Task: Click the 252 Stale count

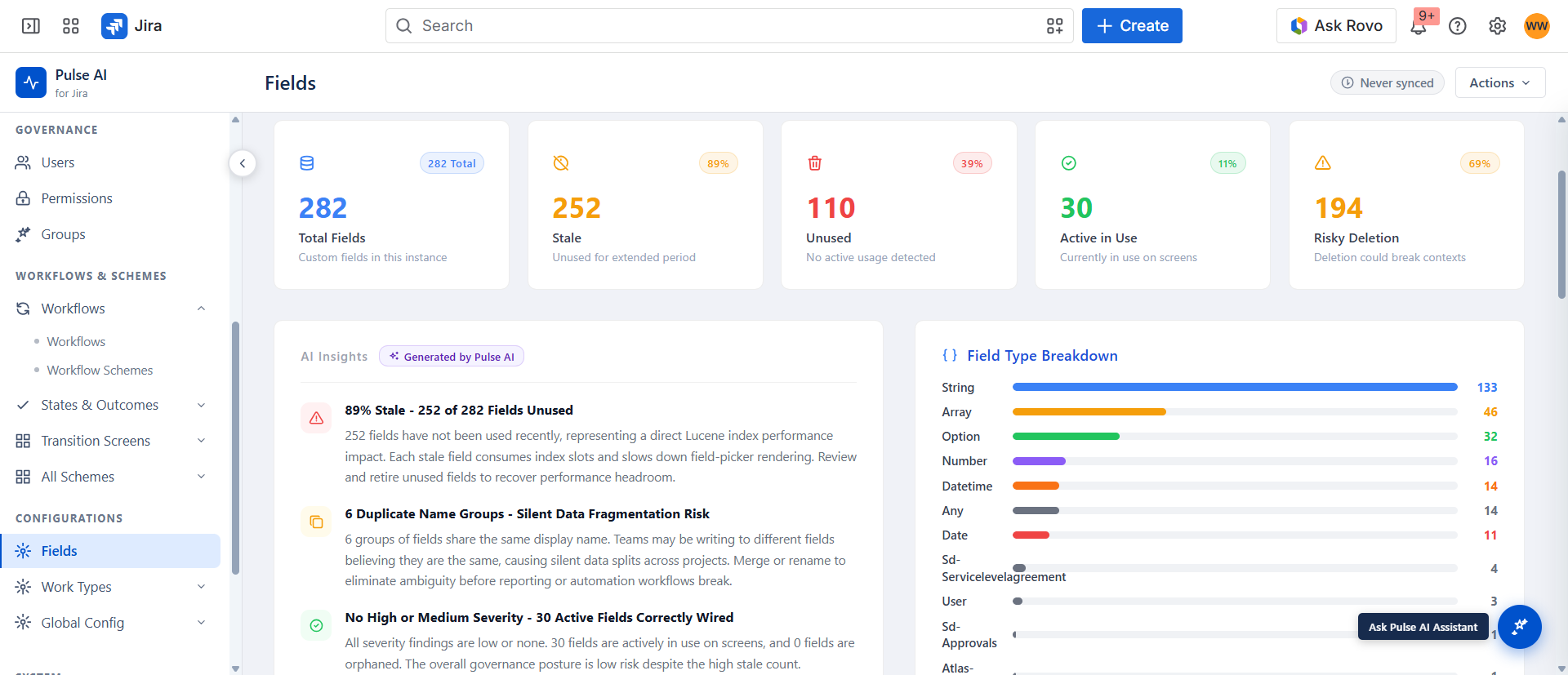Action: (x=577, y=208)
